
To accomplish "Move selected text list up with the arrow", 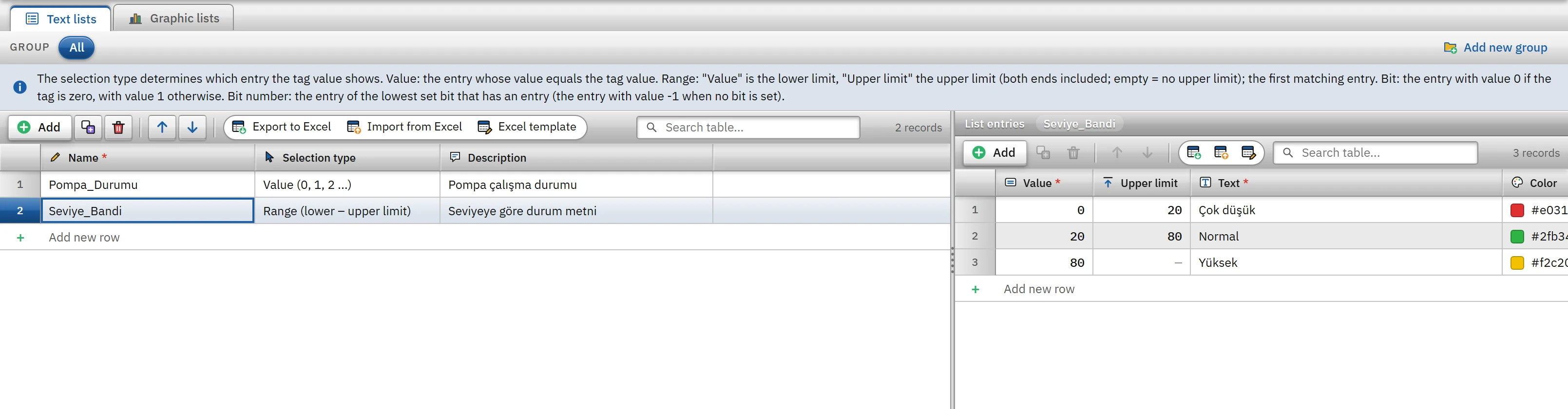I will click(162, 127).
